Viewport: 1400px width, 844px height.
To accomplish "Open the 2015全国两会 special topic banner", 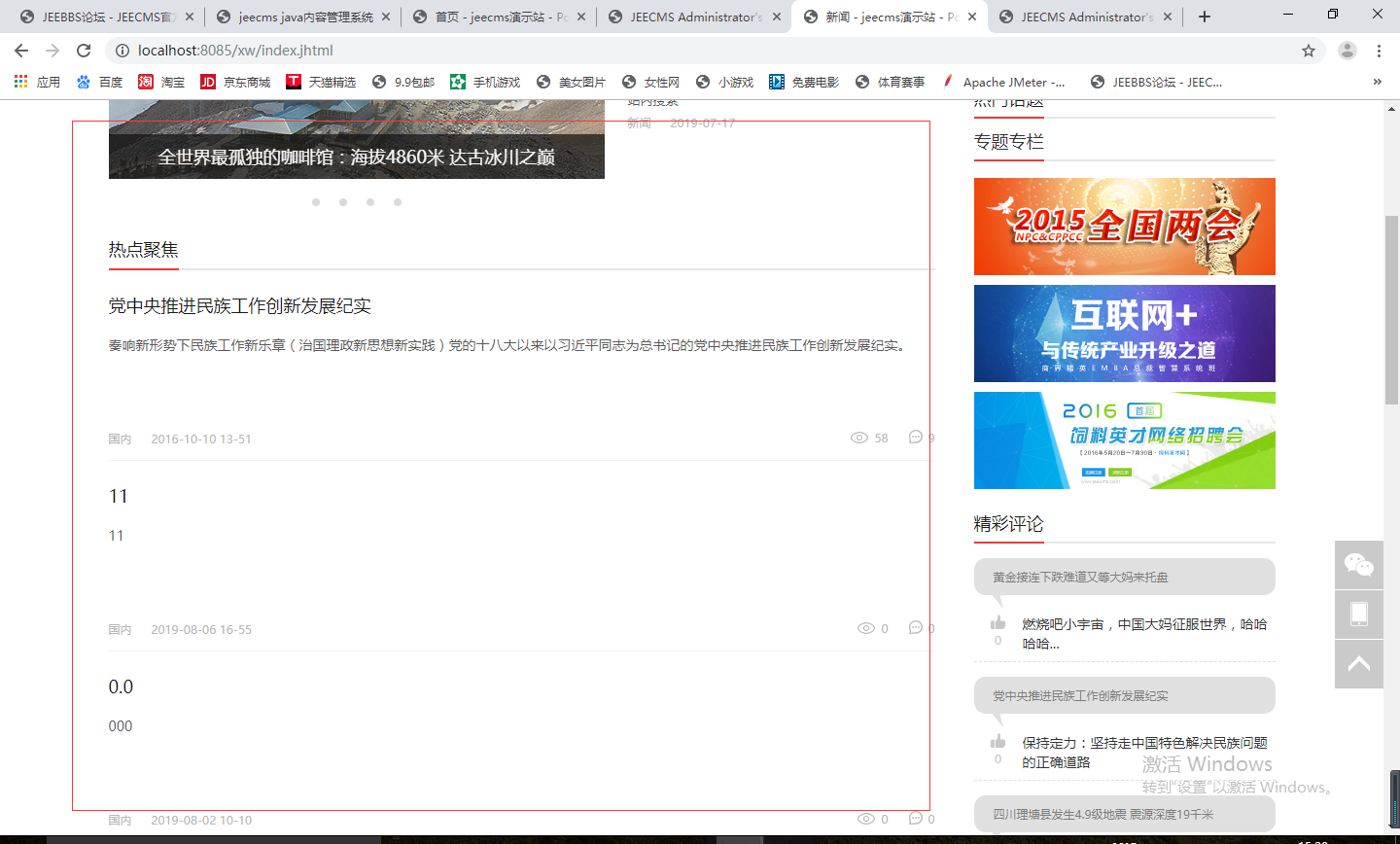I will click(x=1125, y=227).
